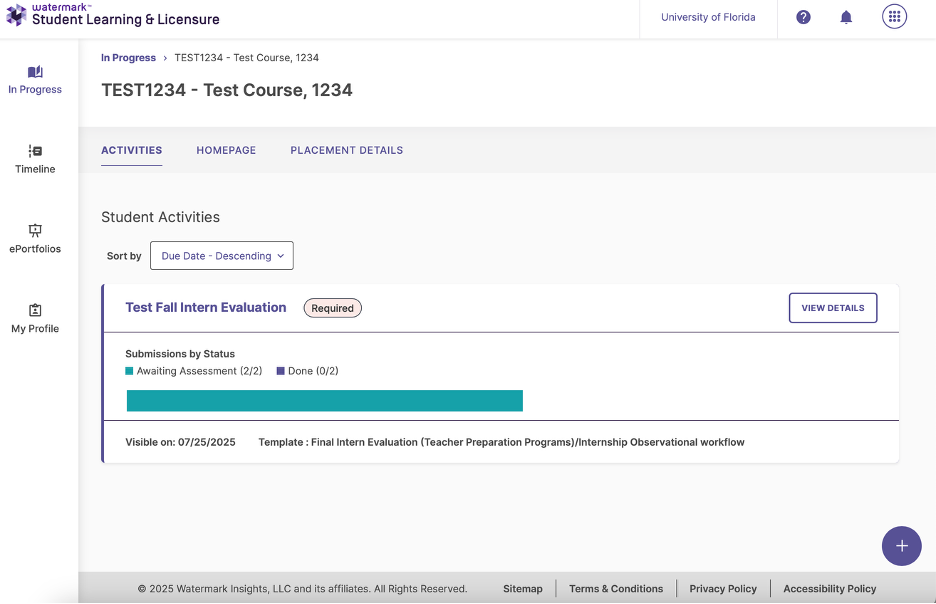Select the In Progress sidebar label

35,90
